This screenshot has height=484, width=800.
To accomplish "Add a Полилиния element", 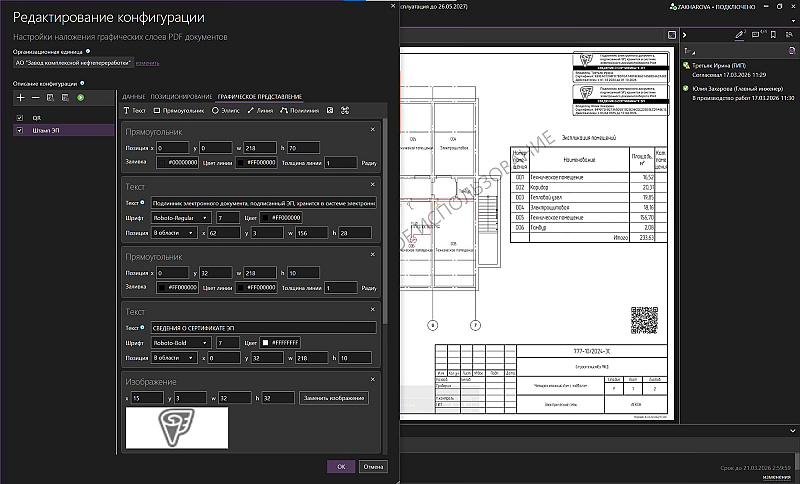I will pos(300,110).
